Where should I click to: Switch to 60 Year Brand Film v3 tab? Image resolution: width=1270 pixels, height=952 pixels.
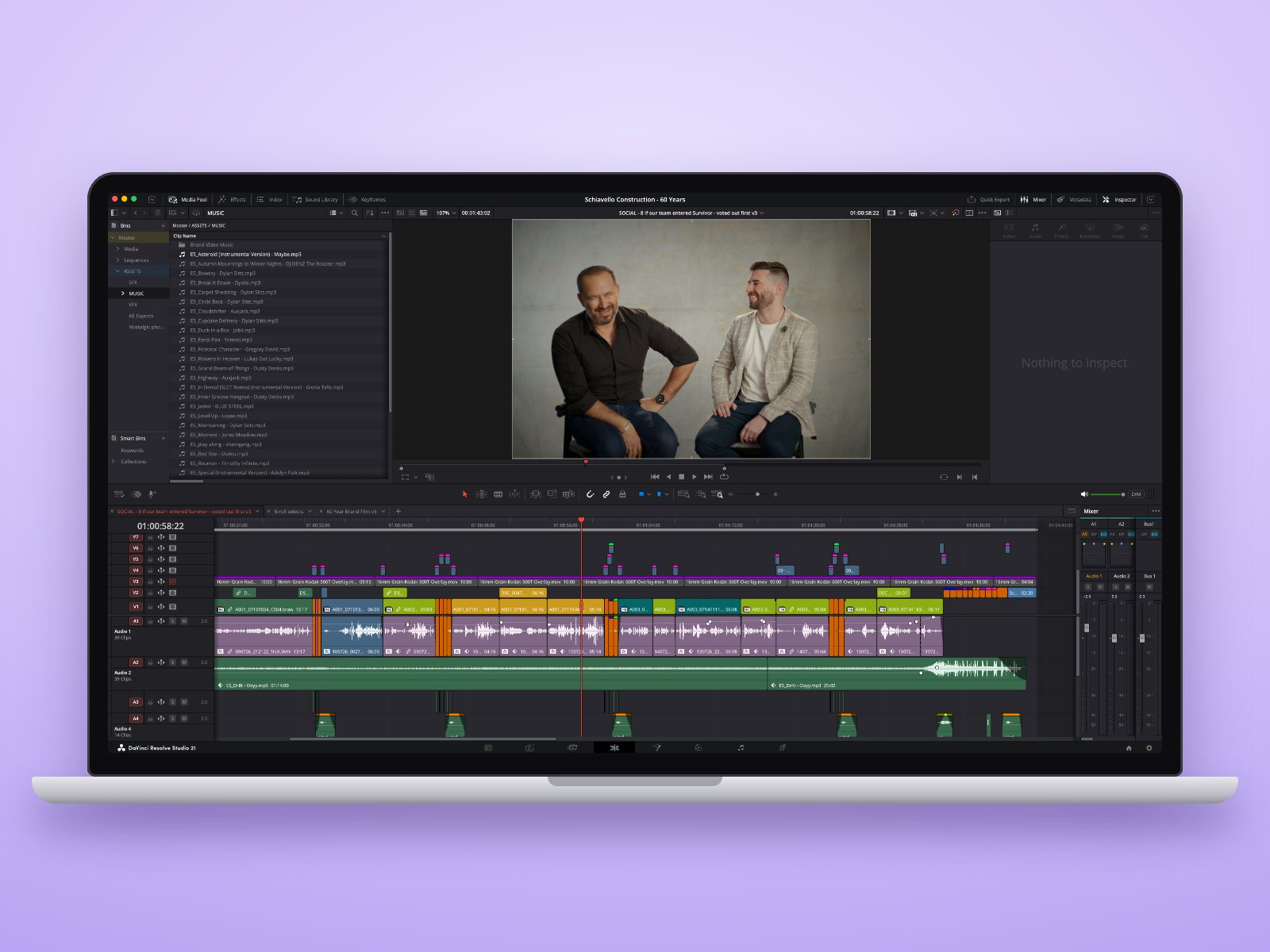click(x=352, y=512)
